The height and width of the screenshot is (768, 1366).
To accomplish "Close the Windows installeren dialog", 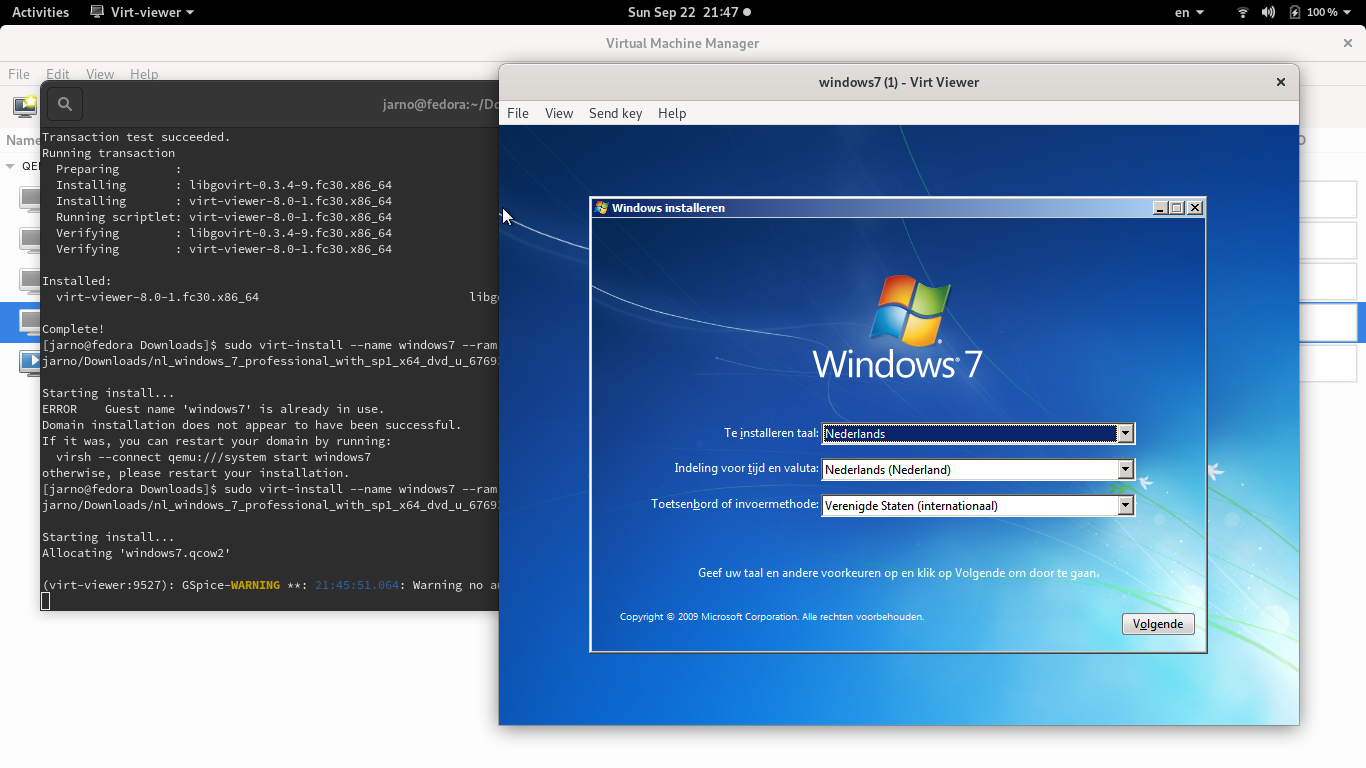I will 1195,208.
